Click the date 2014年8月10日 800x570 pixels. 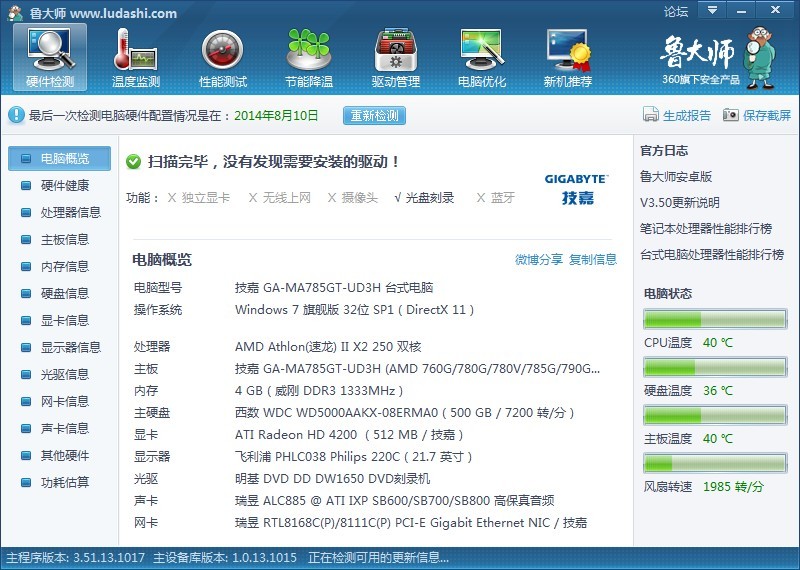point(276,115)
